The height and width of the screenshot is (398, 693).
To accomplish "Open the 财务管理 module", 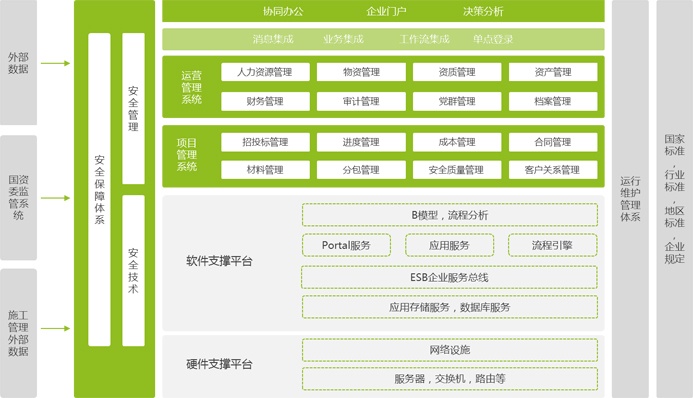I will click(265, 101).
